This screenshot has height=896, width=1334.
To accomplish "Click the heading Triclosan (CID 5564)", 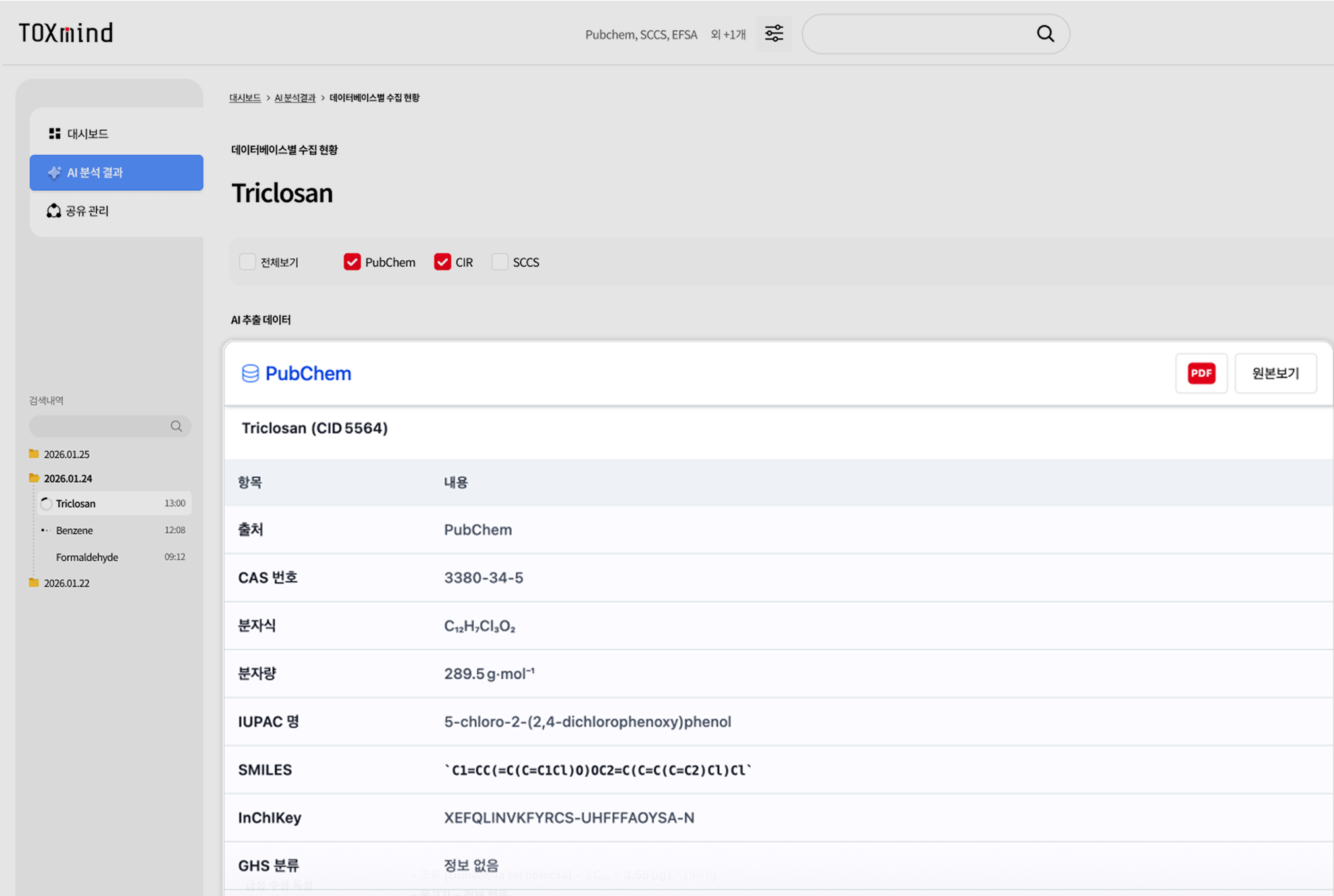I will click(x=315, y=428).
